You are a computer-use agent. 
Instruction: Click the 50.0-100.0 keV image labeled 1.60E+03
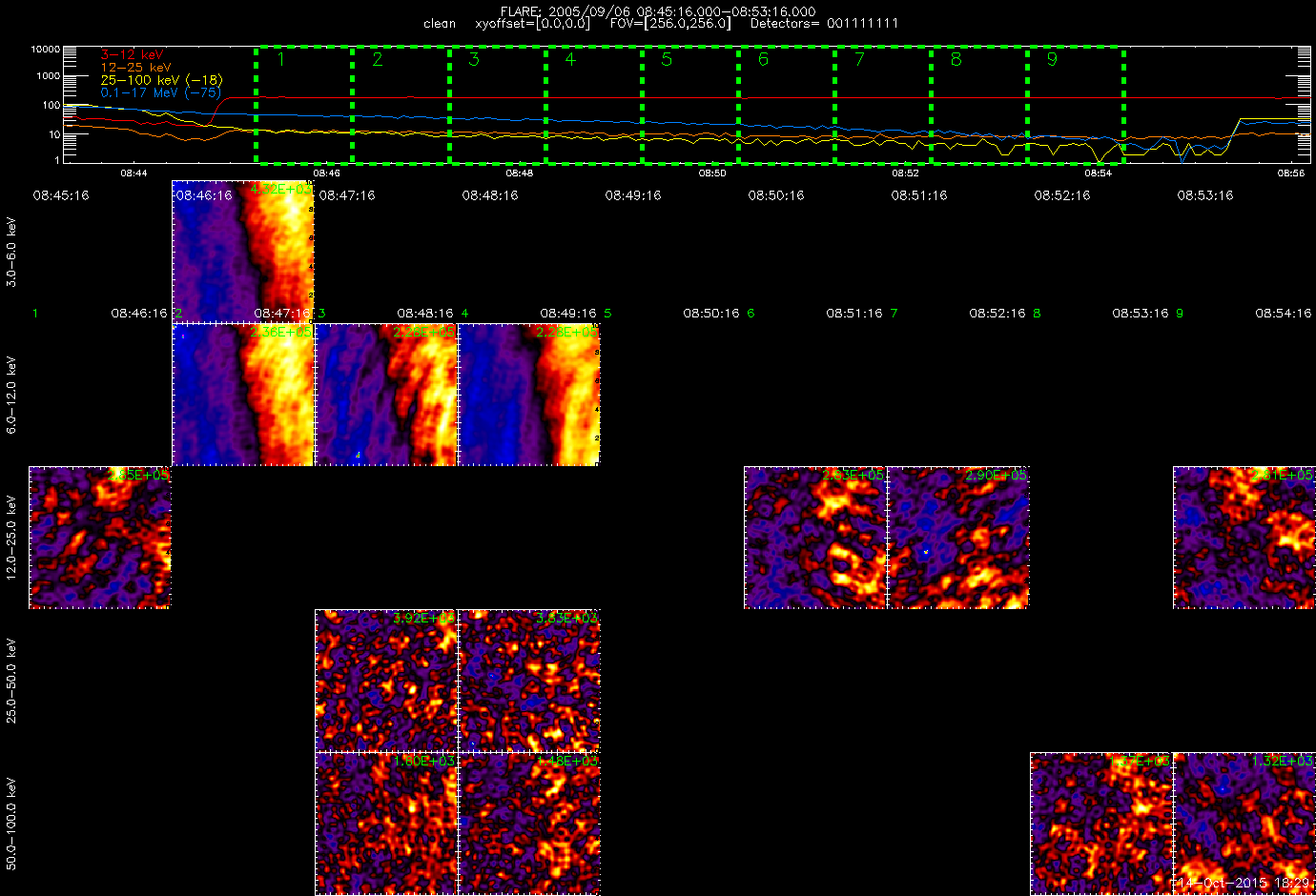386,824
